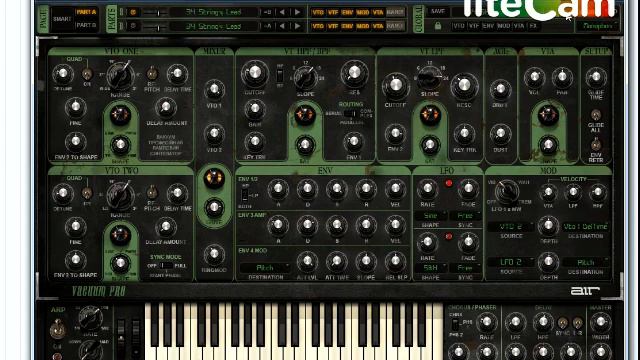Open the LFO 2 Shape dropdown showing S&H

[430, 268]
